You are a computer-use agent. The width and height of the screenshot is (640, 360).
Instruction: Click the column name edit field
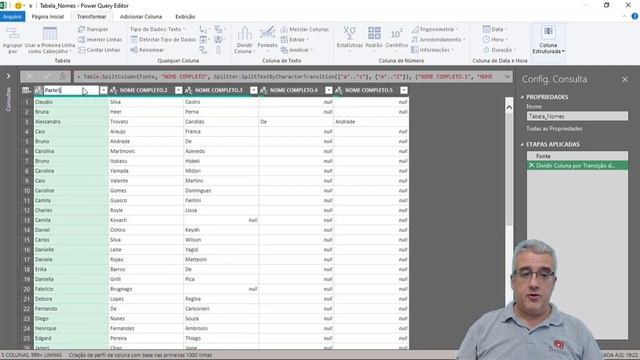pos(71,90)
